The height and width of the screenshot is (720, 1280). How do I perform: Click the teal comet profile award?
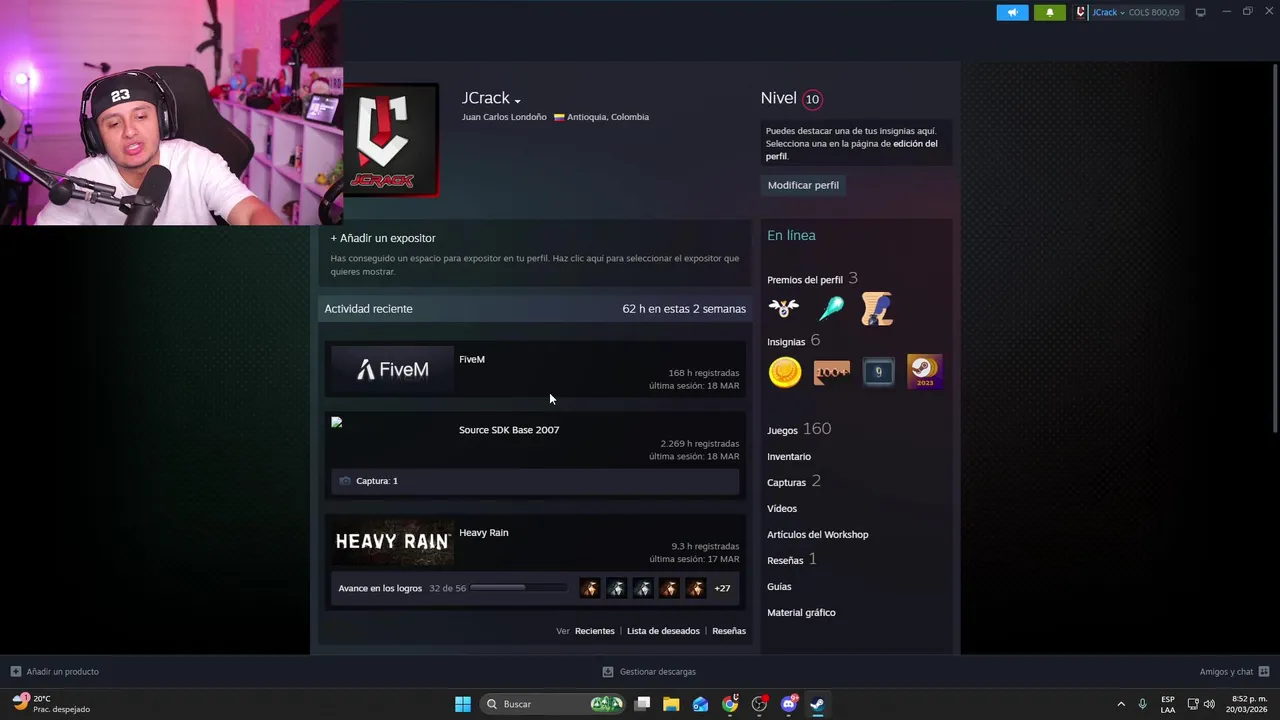tap(831, 308)
